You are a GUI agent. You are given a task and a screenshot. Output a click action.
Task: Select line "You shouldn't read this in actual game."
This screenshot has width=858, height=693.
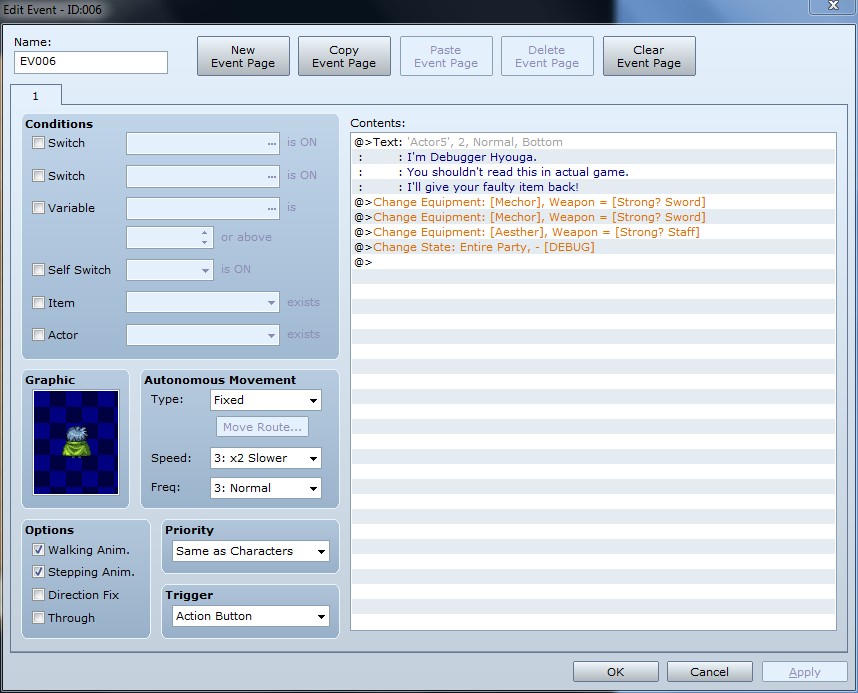click(593, 172)
